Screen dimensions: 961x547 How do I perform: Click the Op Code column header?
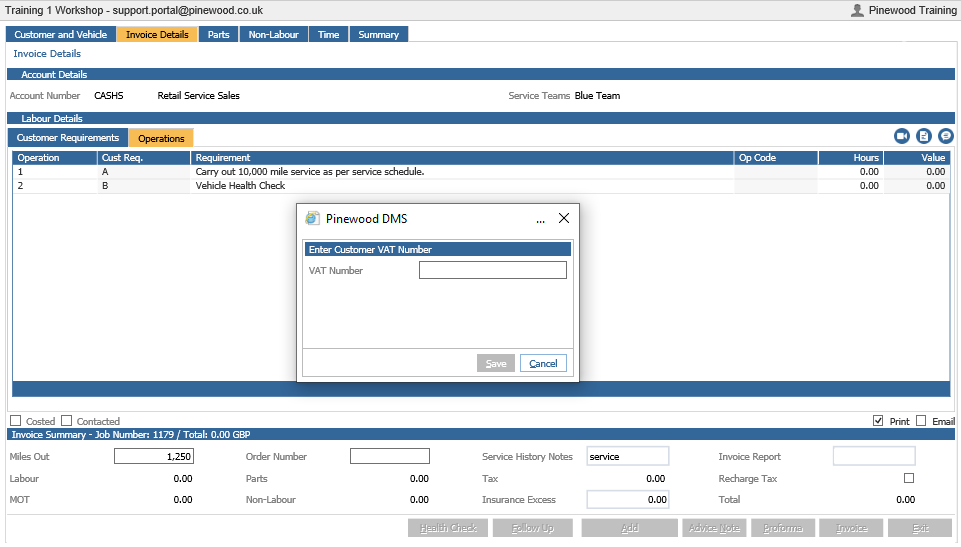pyautogui.click(x=776, y=158)
